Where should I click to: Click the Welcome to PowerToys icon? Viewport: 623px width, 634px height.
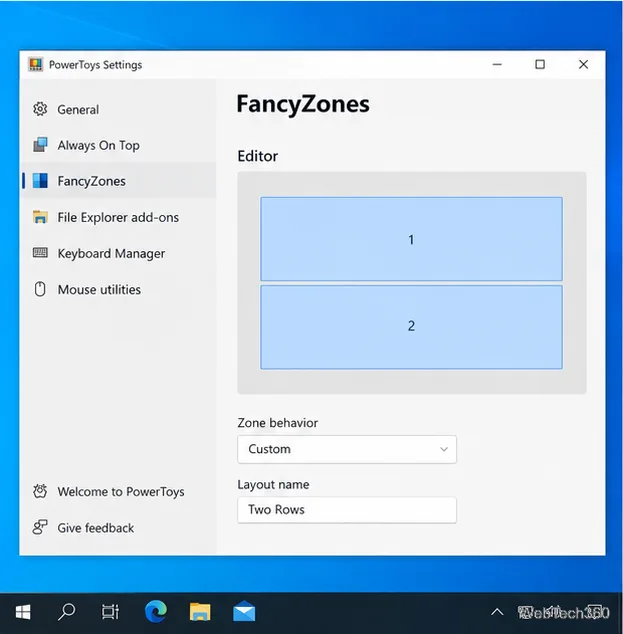40,491
